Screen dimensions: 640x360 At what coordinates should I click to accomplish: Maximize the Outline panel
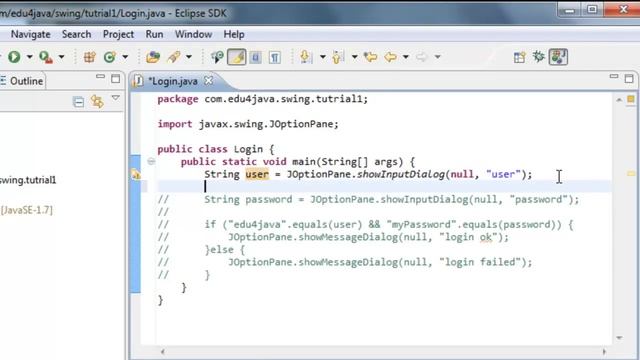116,78
